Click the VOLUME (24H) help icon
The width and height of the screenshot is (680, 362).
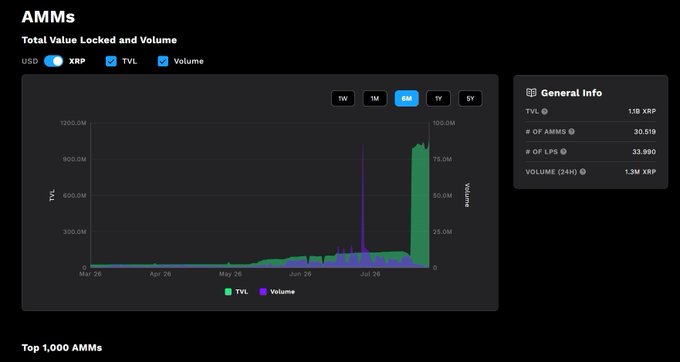pos(582,172)
